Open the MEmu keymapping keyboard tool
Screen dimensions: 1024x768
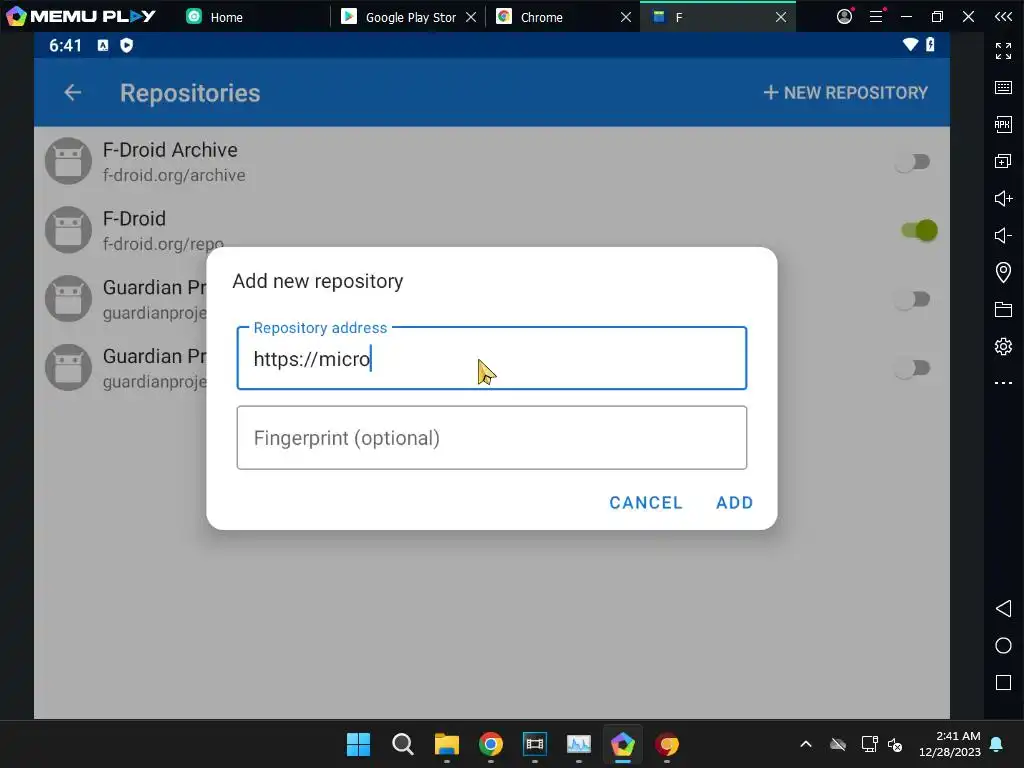pos(1004,88)
